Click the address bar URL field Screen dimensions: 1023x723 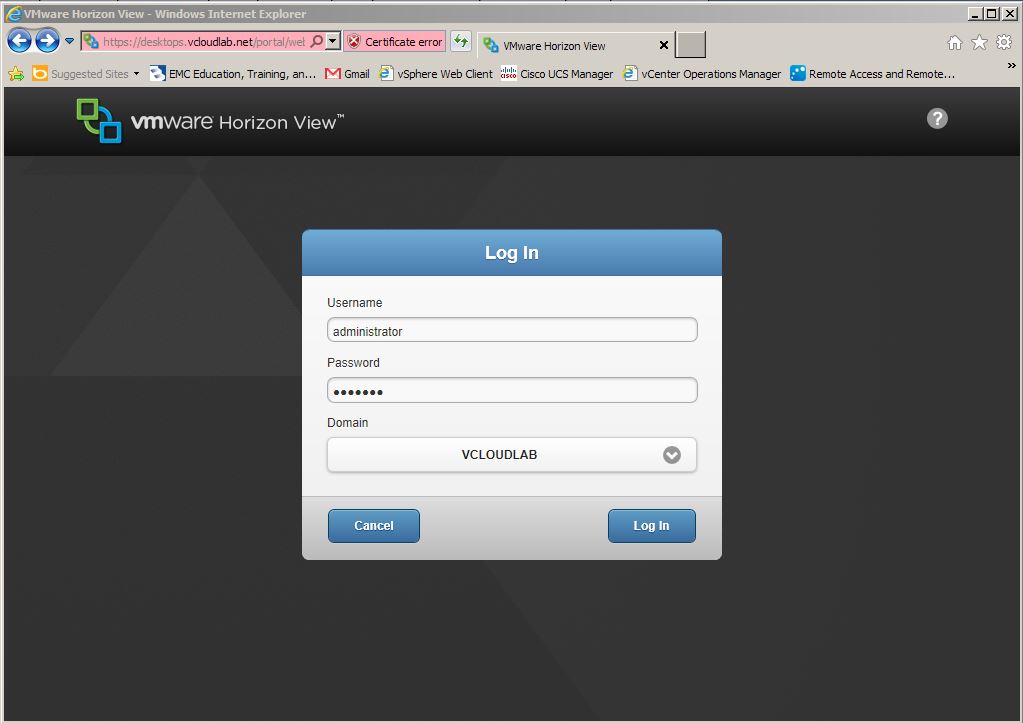[204, 42]
